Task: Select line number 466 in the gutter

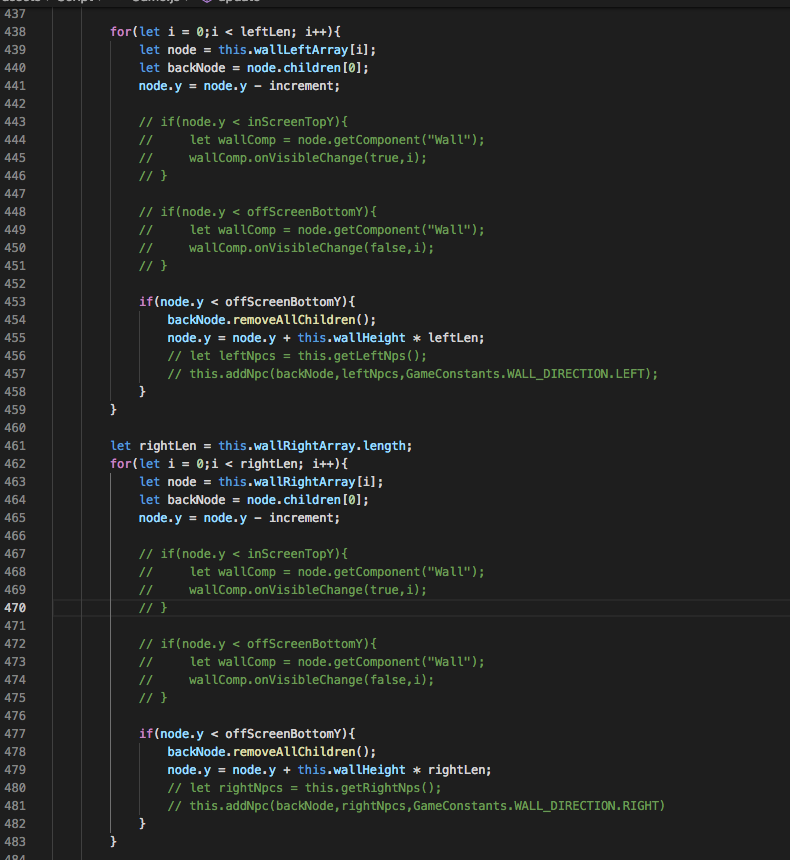Action: tap(15, 536)
